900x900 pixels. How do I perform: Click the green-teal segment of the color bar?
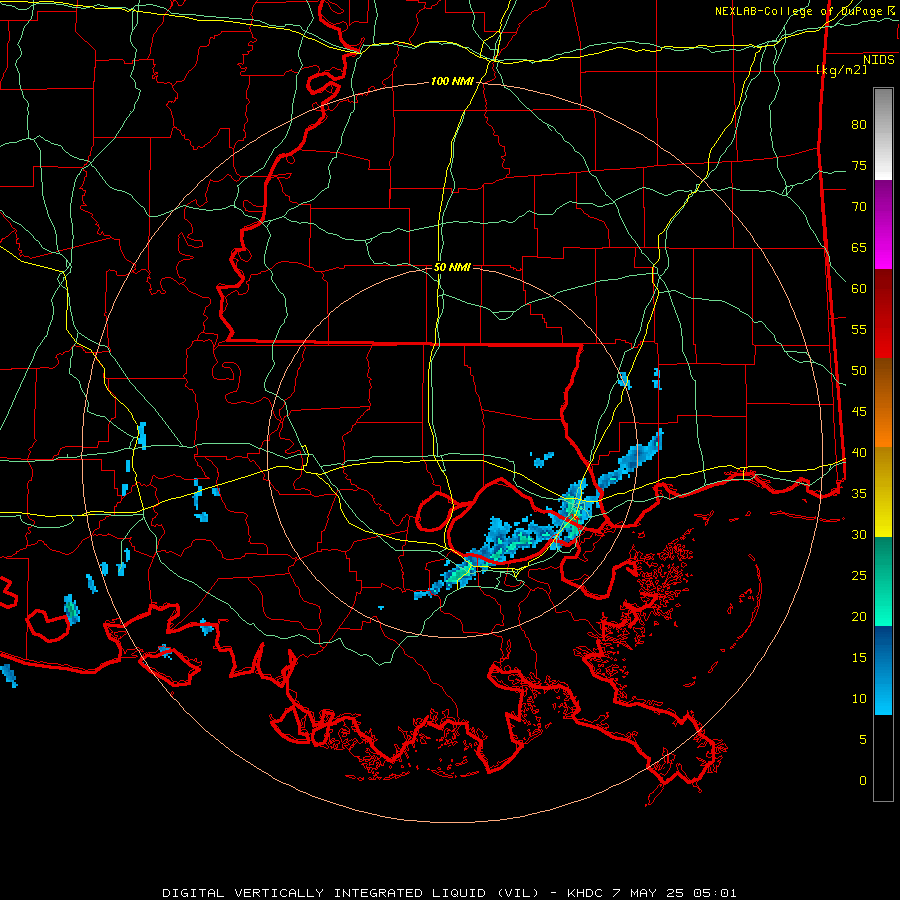click(x=883, y=581)
